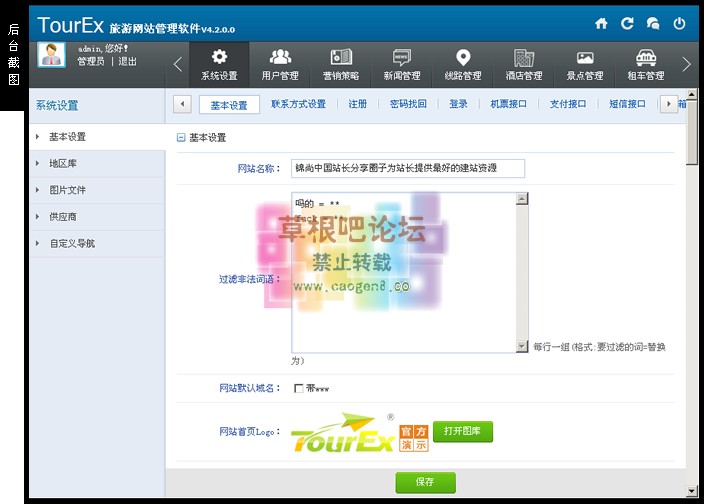Viewport: 704px width, 504px height.
Task: Open the 租车管理 car rental module
Action: coord(647,64)
